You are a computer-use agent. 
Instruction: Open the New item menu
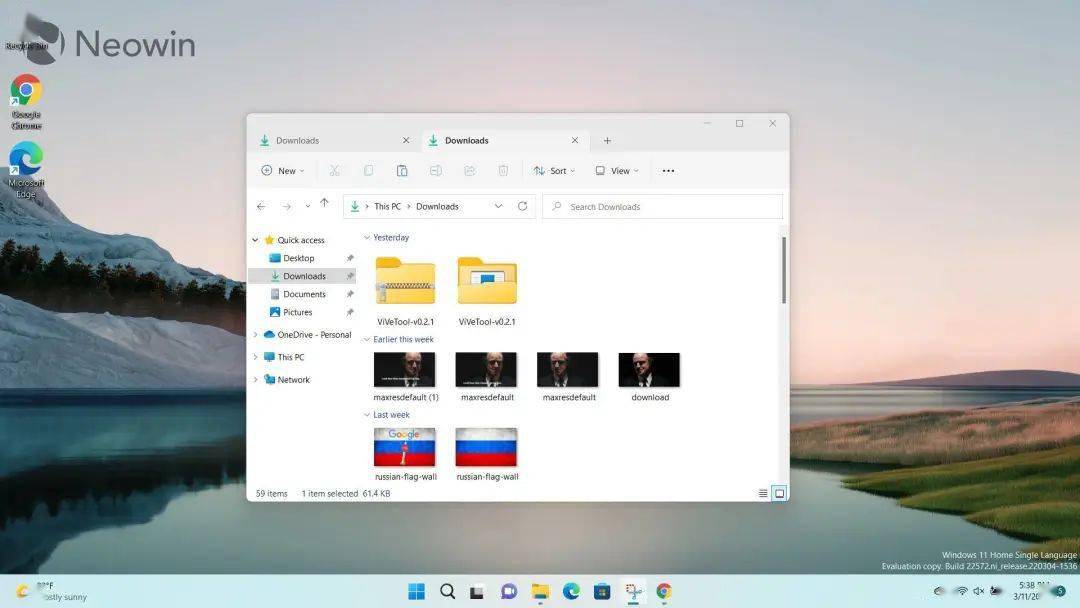[x=283, y=170]
